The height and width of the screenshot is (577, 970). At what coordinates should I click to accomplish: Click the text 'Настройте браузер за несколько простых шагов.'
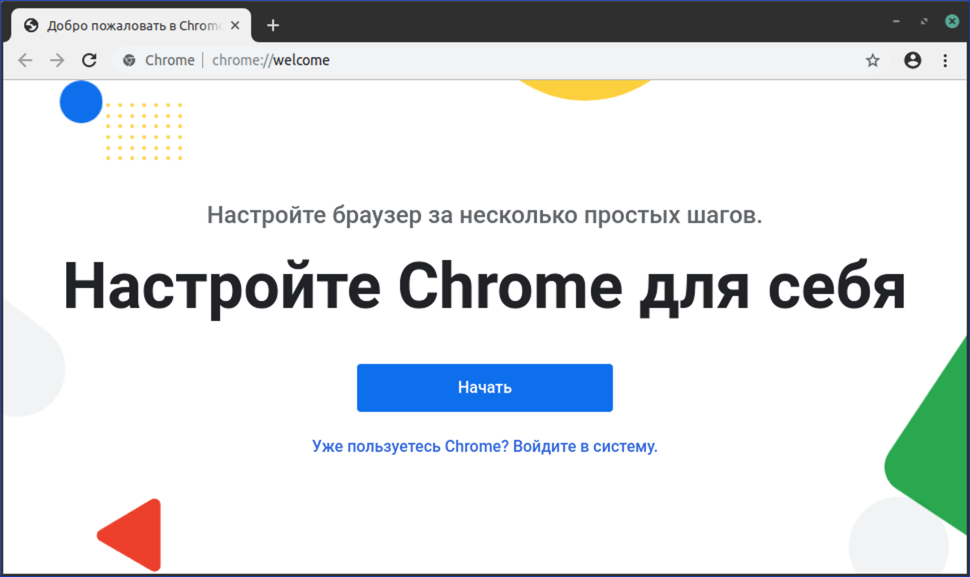484,215
